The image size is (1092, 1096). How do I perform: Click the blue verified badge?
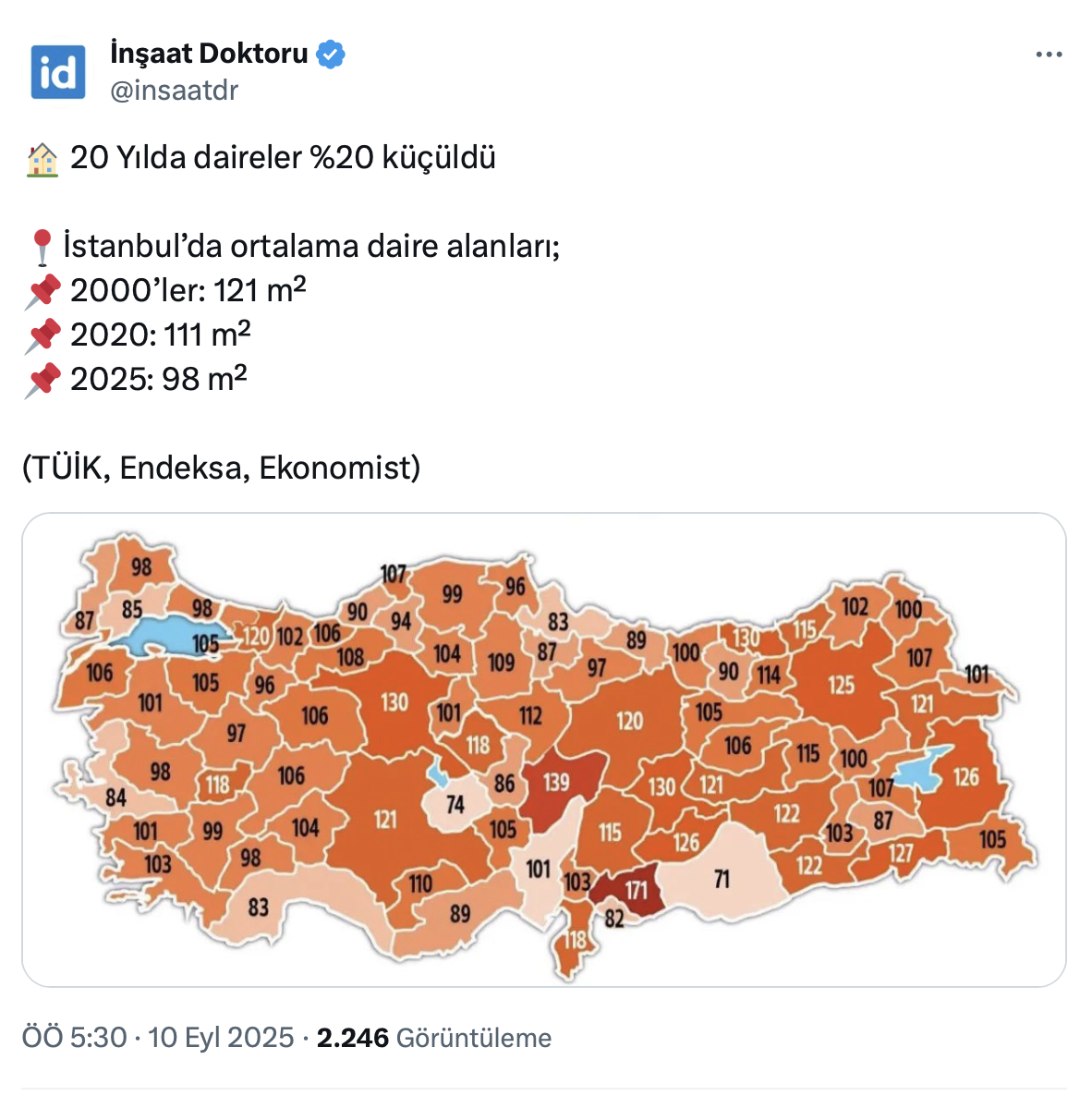(x=331, y=55)
